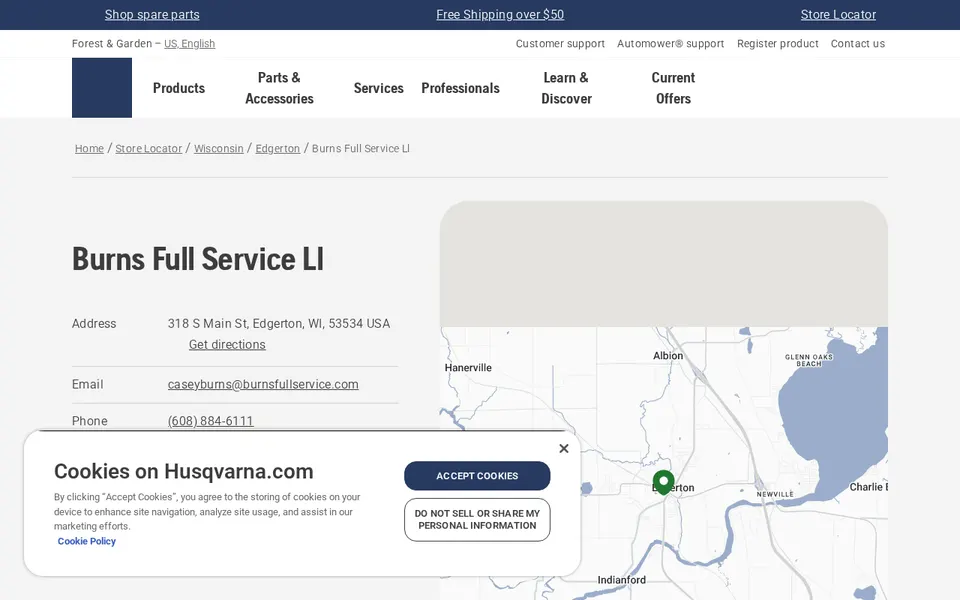Accept cookies button
The width and height of the screenshot is (960, 600).
(x=477, y=476)
